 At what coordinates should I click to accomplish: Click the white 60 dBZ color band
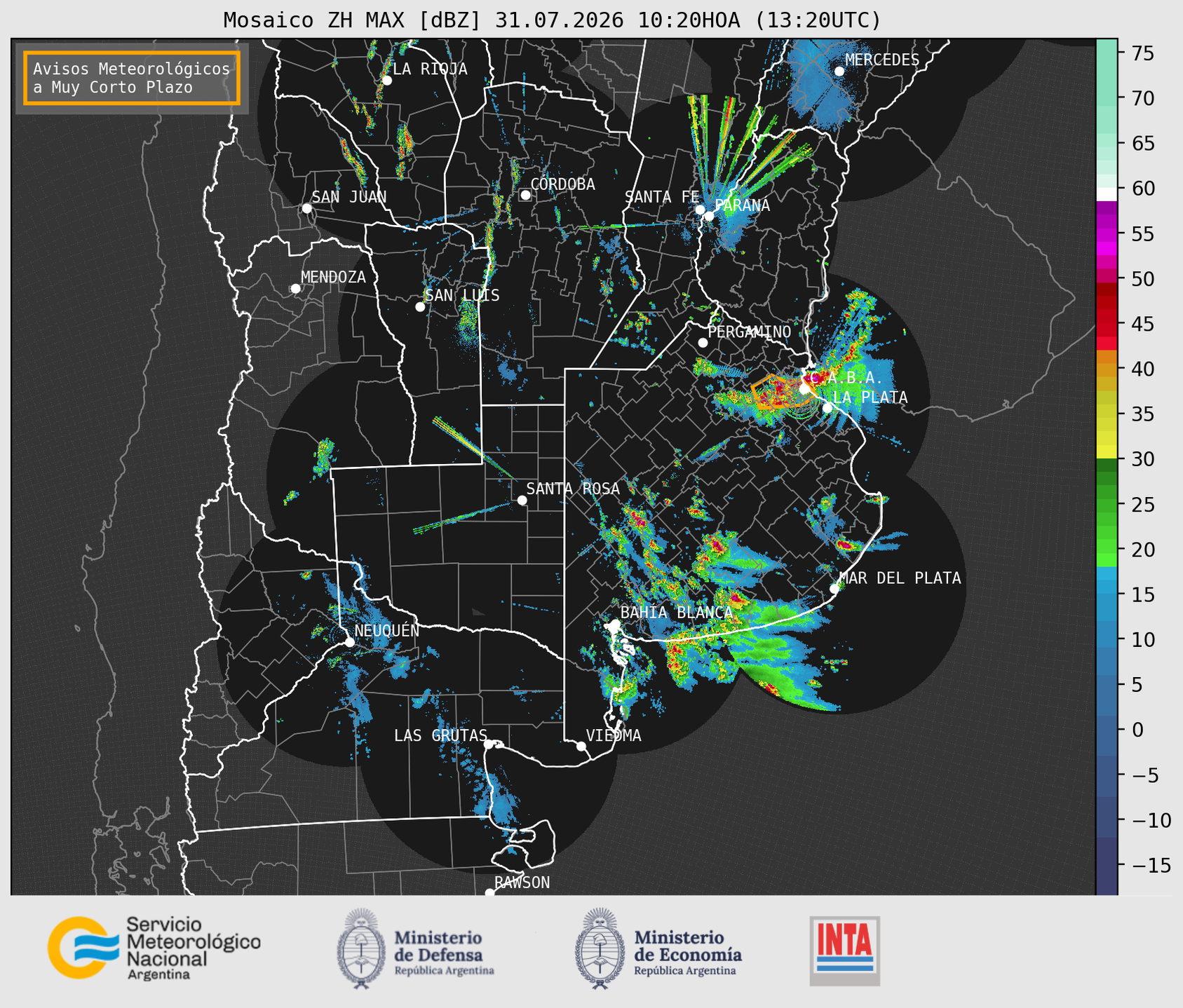pyautogui.click(x=1107, y=193)
